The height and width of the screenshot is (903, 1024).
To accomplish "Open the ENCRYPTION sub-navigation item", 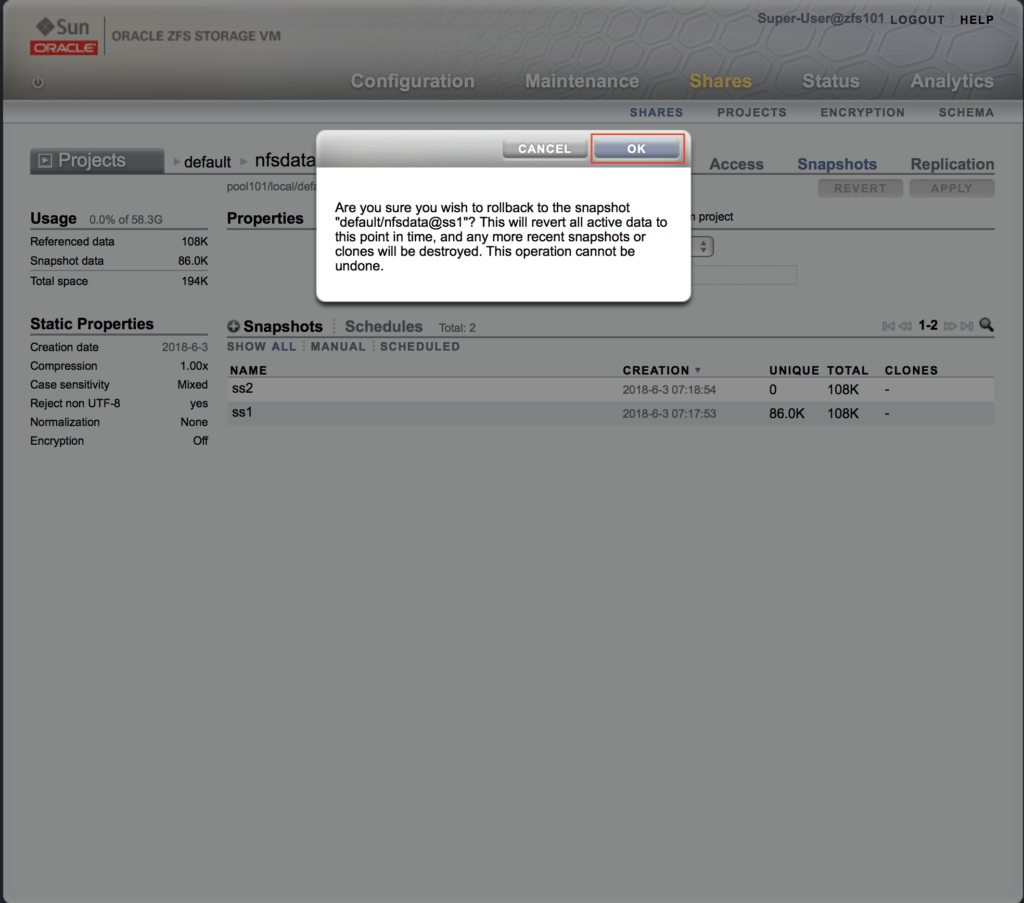I will (863, 112).
